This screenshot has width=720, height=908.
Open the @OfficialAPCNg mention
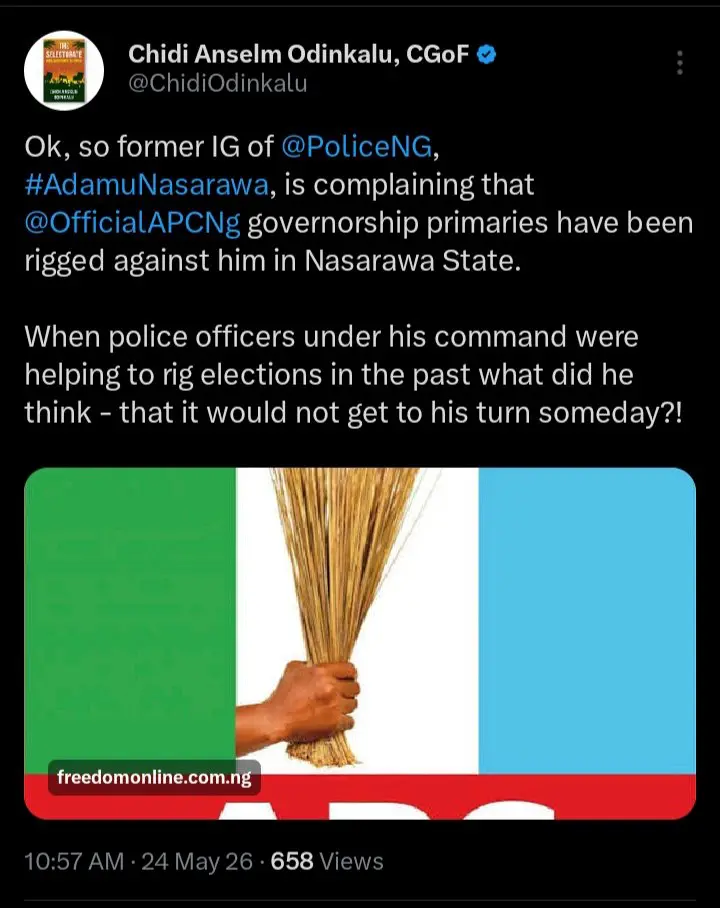(132, 224)
